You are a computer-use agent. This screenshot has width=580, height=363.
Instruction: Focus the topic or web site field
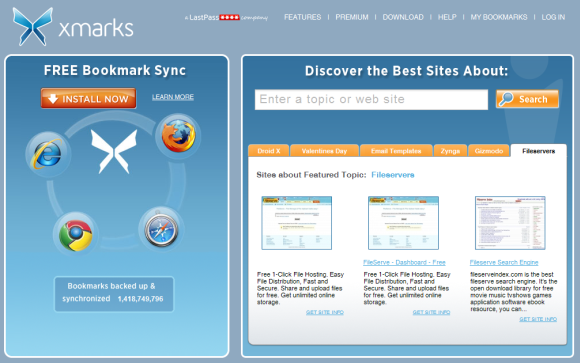tap(371, 100)
